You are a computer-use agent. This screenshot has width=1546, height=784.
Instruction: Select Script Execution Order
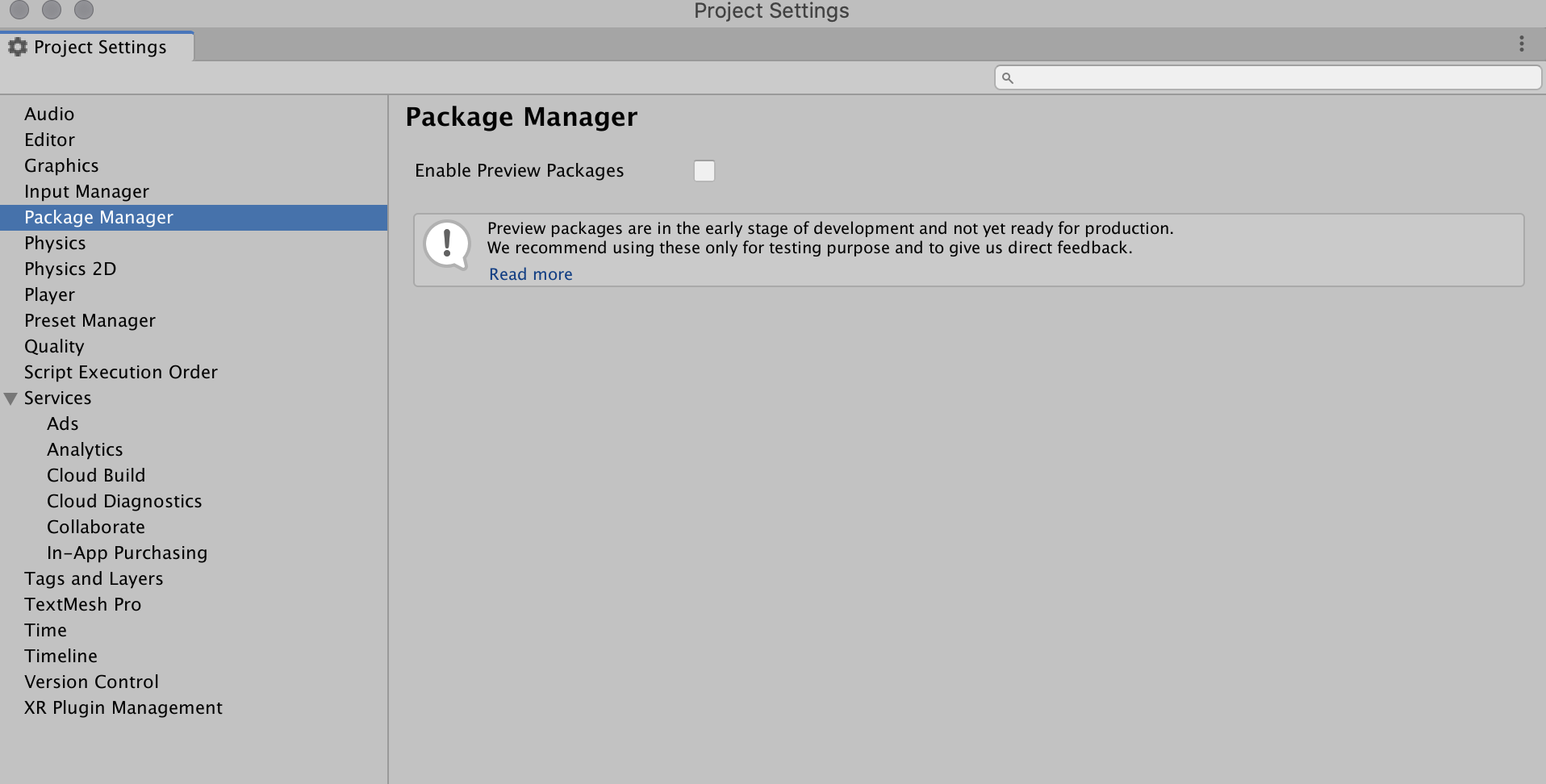click(x=120, y=372)
